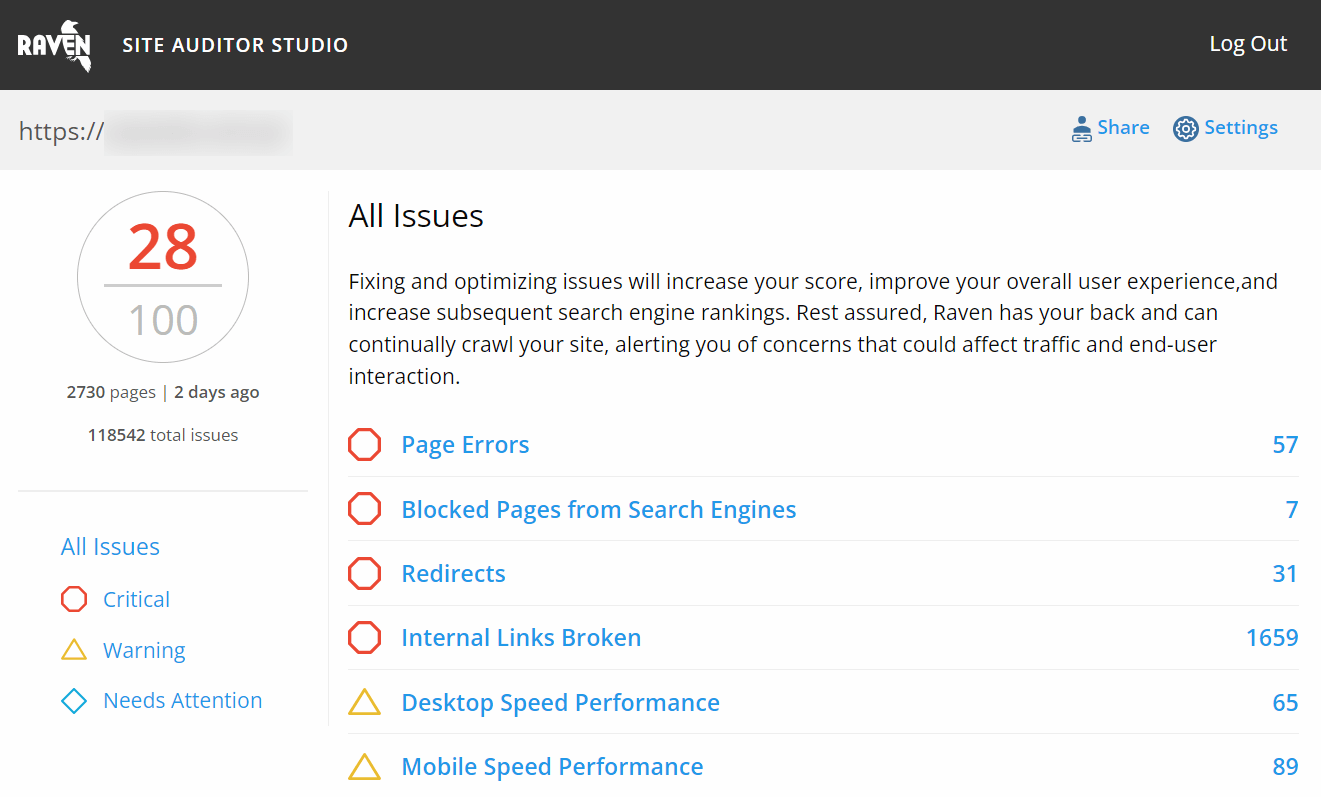1321x797 pixels.
Task: Click red octagon beside Internal Links Broken
Action: click(364, 638)
